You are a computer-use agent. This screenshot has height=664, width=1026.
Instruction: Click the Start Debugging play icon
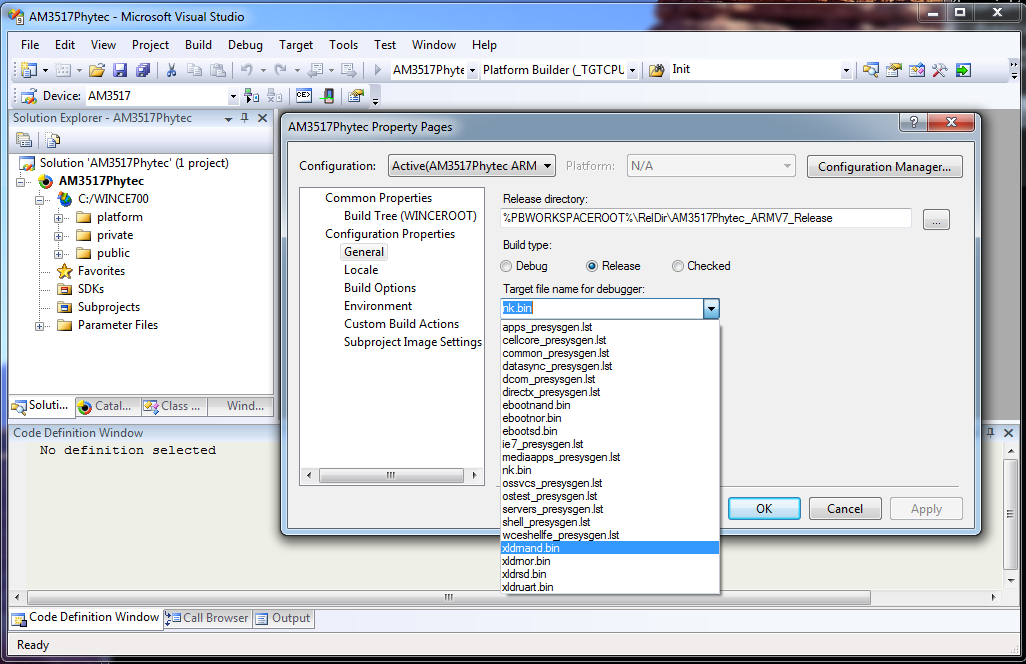pyautogui.click(x=378, y=70)
